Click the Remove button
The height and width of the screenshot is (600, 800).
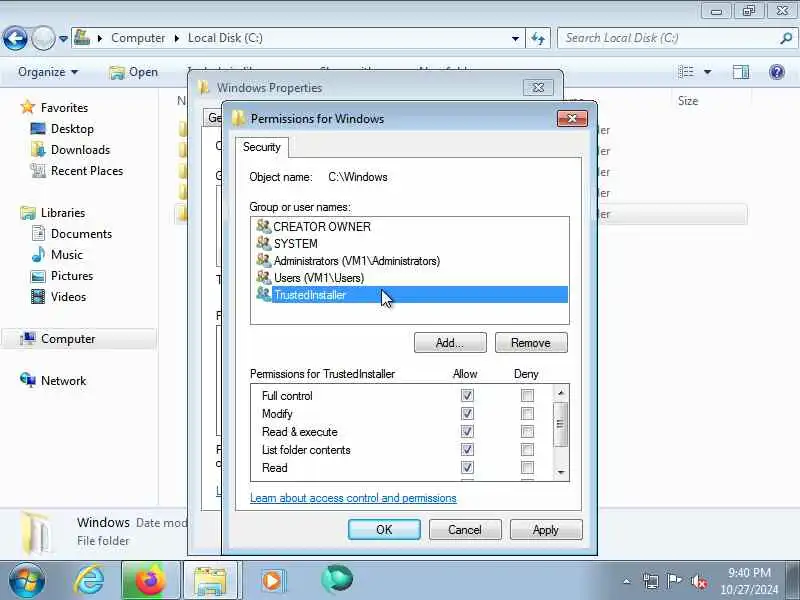(531, 343)
